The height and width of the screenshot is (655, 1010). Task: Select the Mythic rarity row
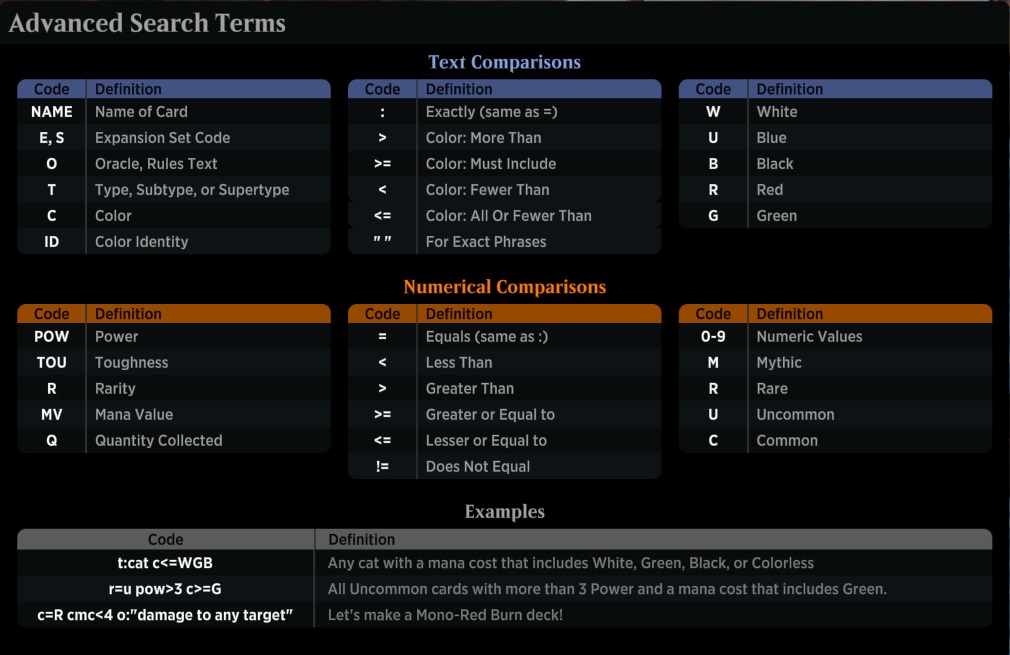click(835, 363)
